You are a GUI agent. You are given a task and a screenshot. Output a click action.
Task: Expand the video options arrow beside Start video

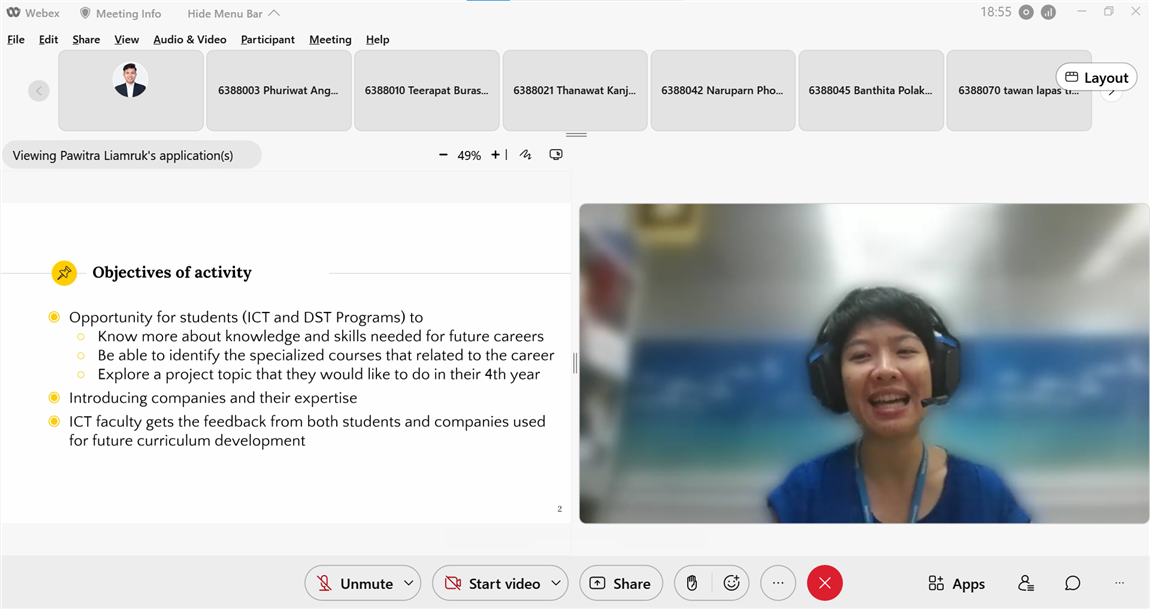(x=555, y=583)
